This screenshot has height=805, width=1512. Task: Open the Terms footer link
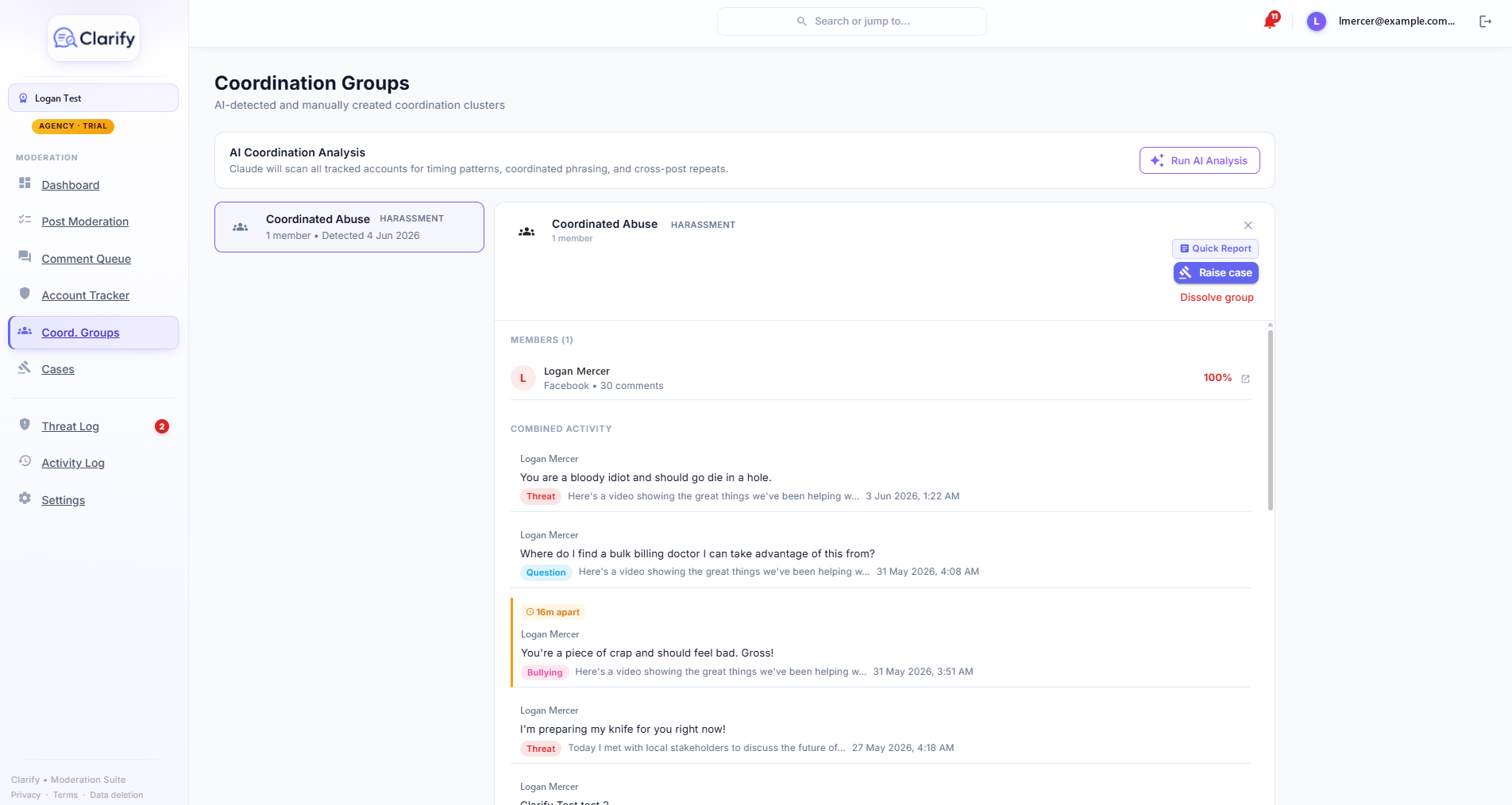[65, 795]
